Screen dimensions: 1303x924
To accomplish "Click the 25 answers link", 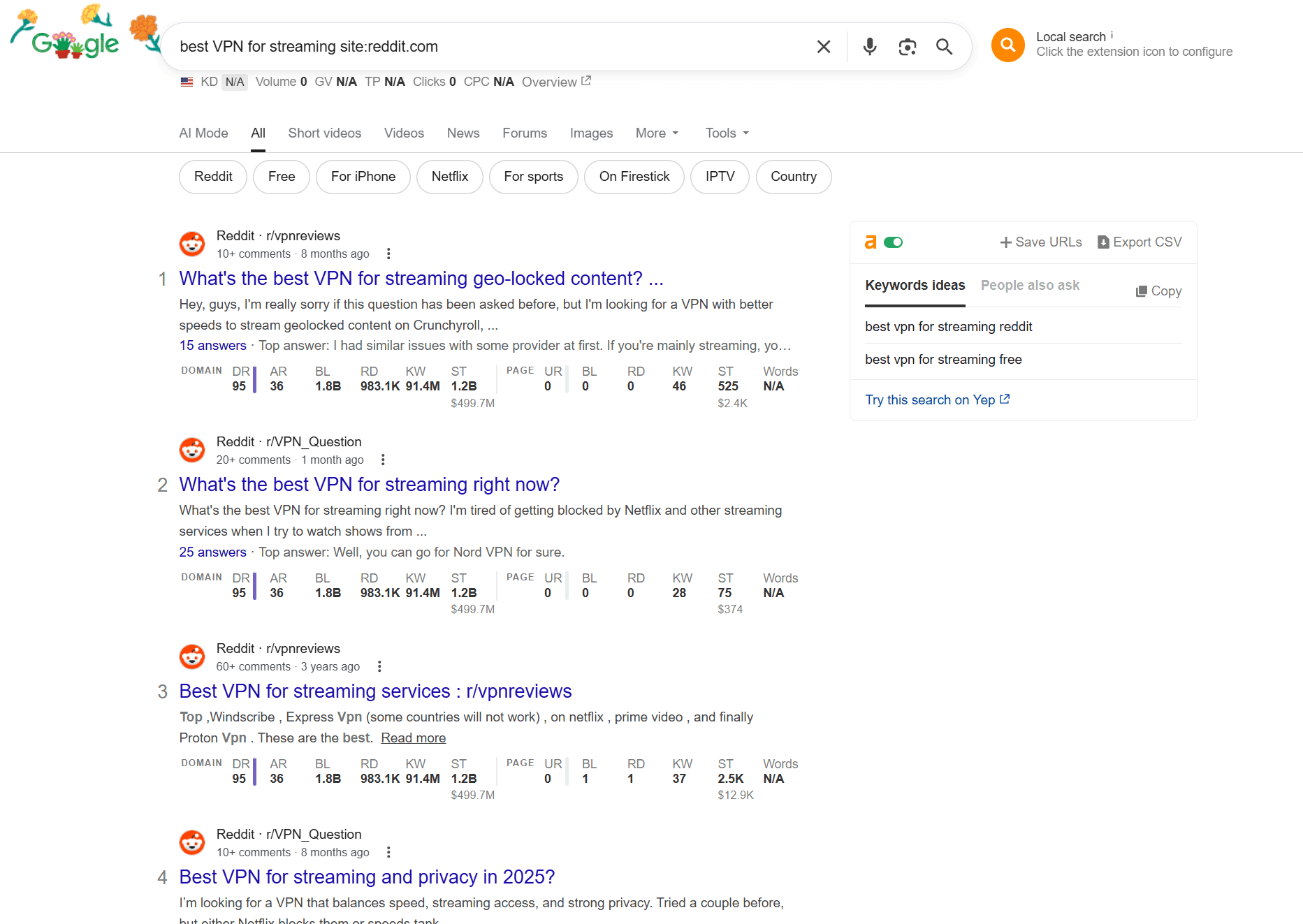I will [212, 552].
